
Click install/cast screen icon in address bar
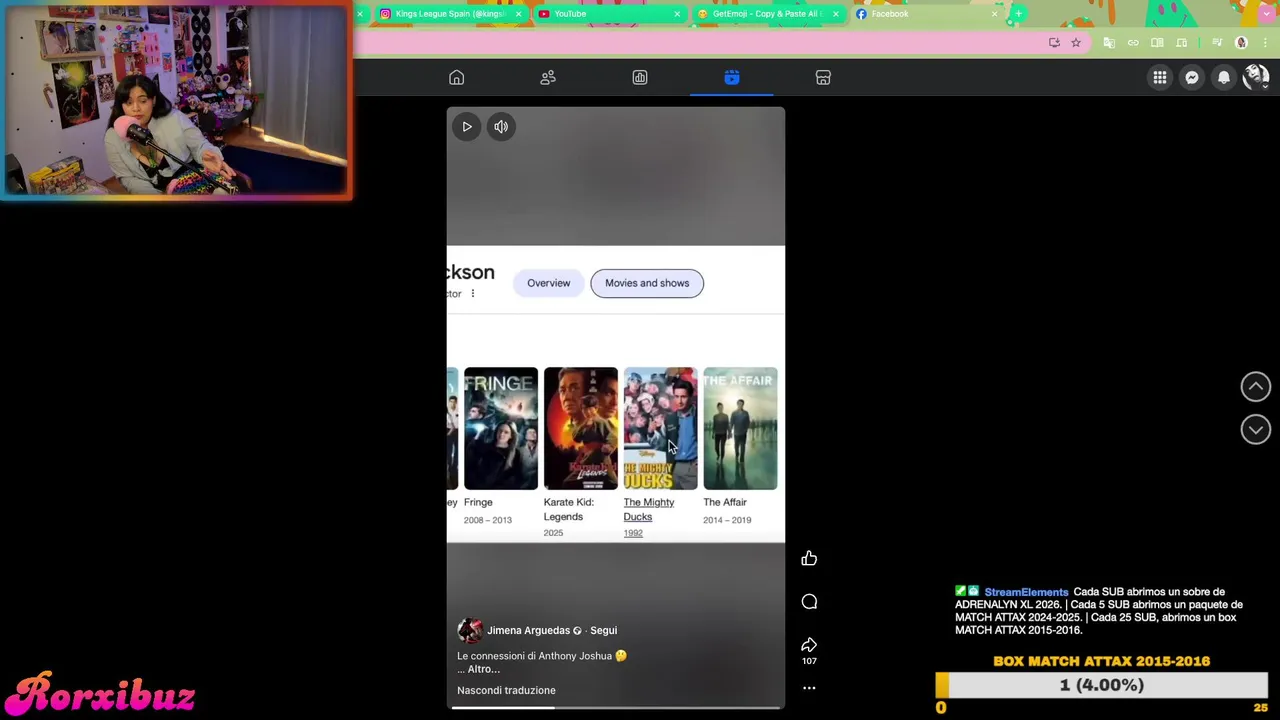click(x=1054, y=43)
